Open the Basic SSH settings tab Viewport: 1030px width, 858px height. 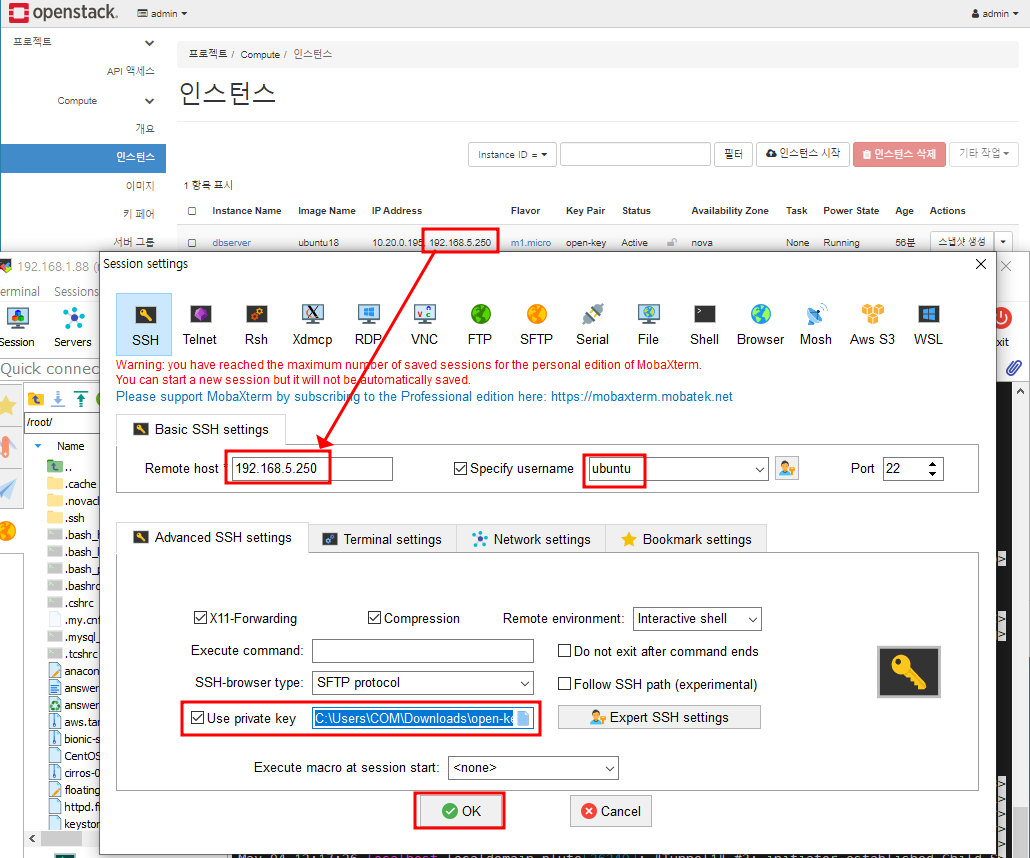tap(201, 429)
